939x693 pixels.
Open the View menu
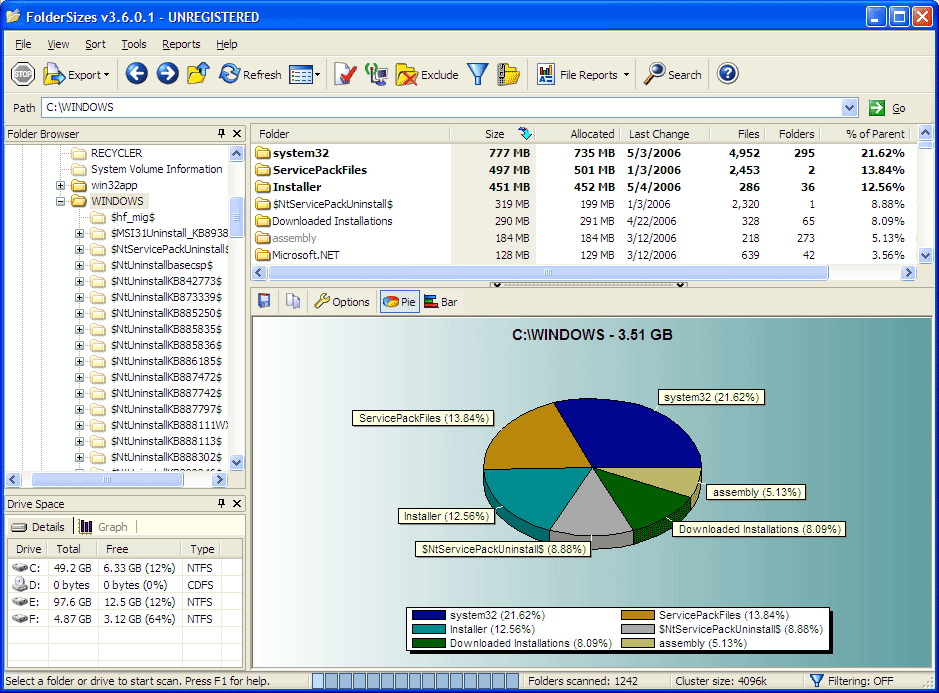click(x=58, y=44)
